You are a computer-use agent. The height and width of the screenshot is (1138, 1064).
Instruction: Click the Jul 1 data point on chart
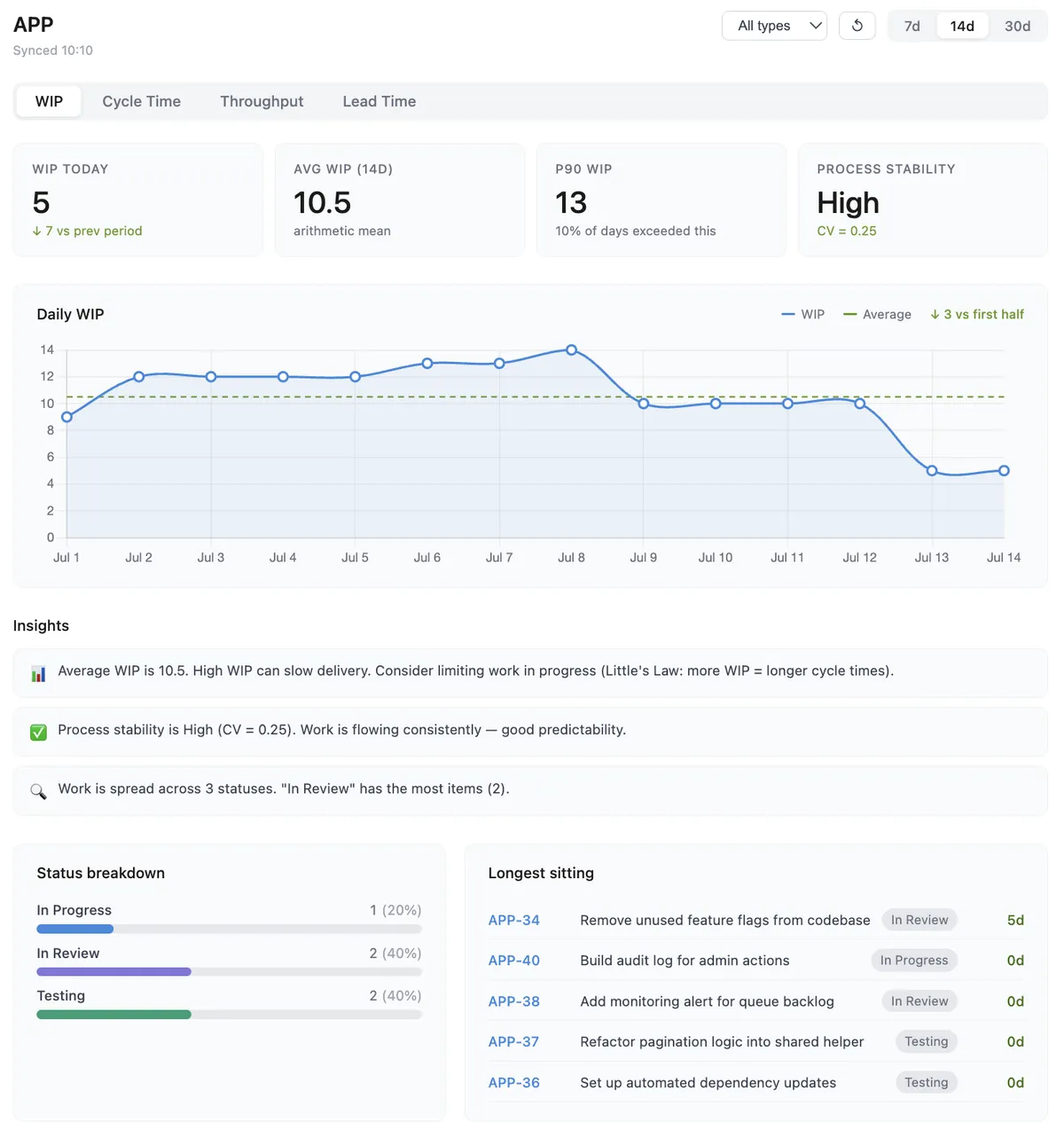[x=66, y=417]
